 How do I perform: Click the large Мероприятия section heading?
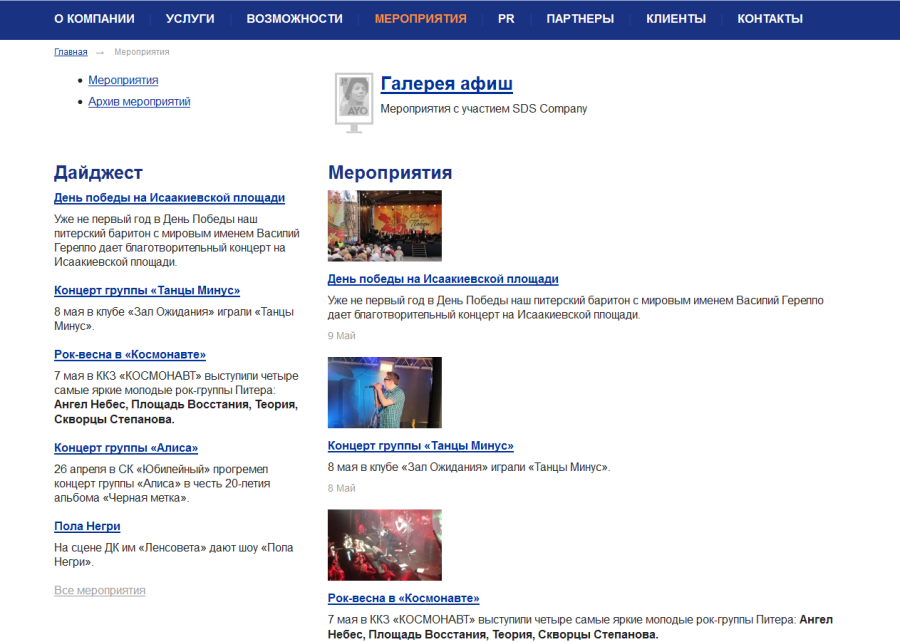pos(390,173)
